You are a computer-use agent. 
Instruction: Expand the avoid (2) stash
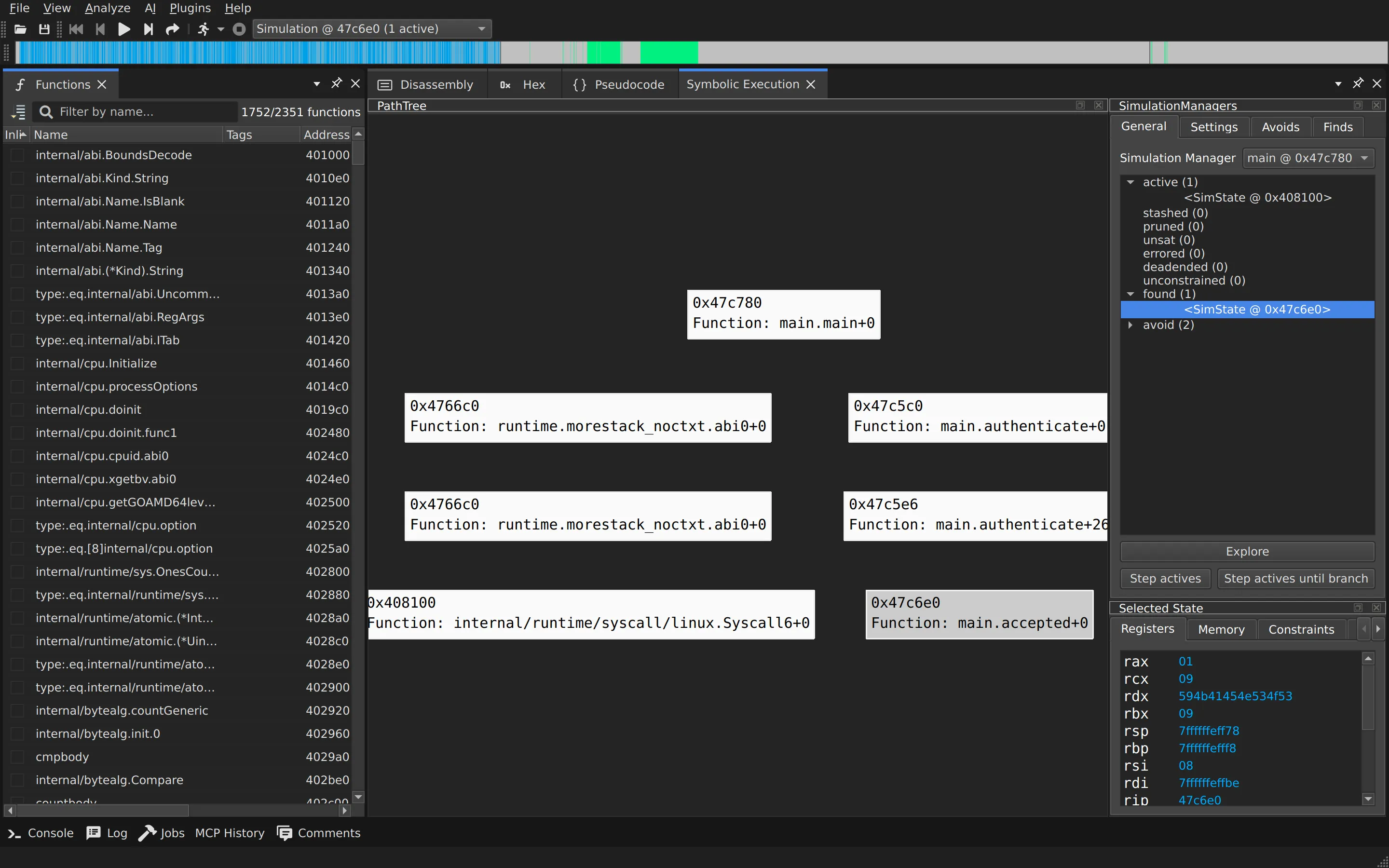(1130, 325)
